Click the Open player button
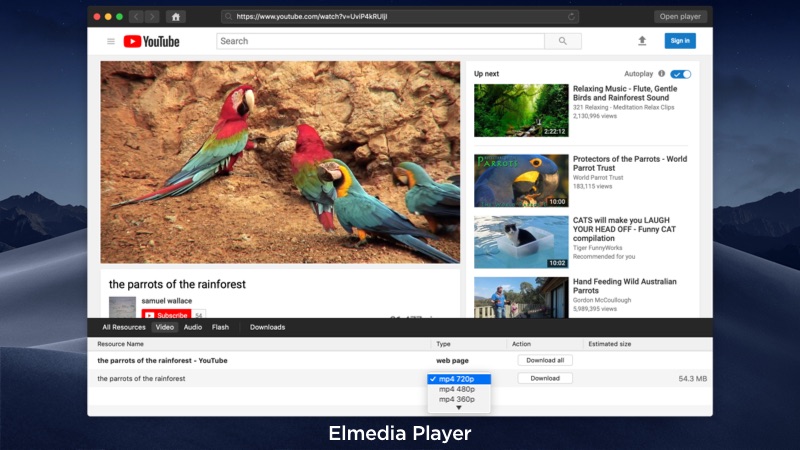Screen dimensions: 800x450 click(x=680, y=16)
